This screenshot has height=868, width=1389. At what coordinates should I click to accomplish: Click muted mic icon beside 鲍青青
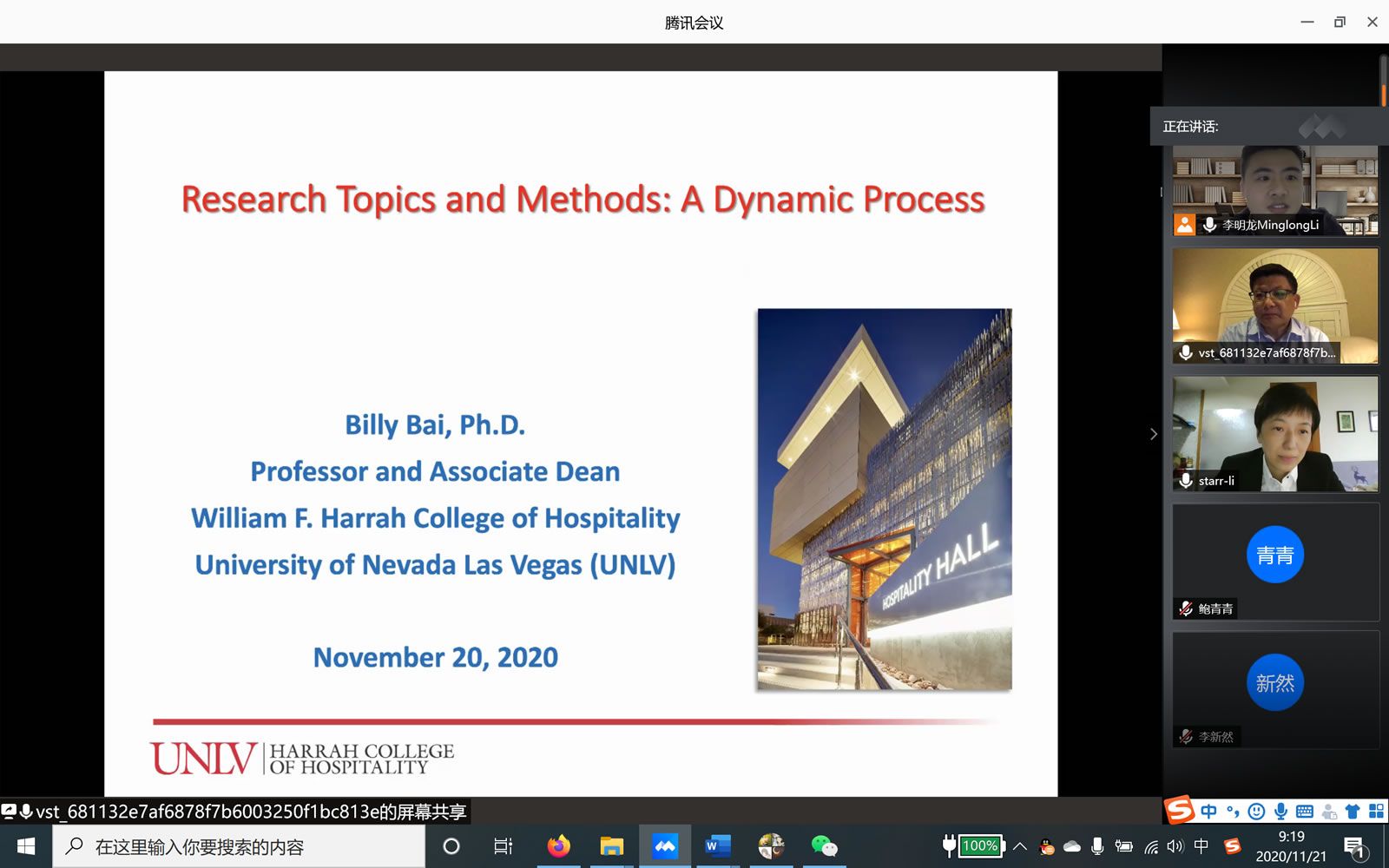[x=1186, y=608]
